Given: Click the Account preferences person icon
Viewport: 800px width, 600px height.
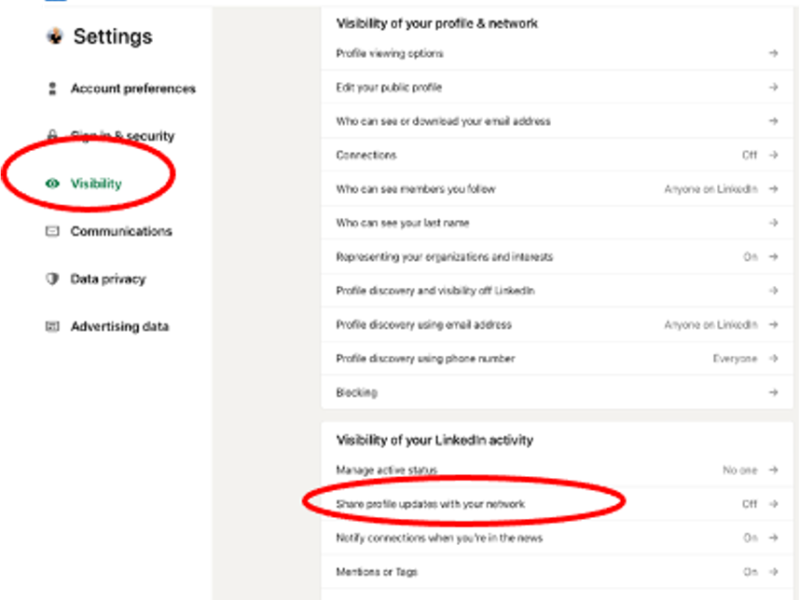Looking at the screenshot, I should coord(52,89).
